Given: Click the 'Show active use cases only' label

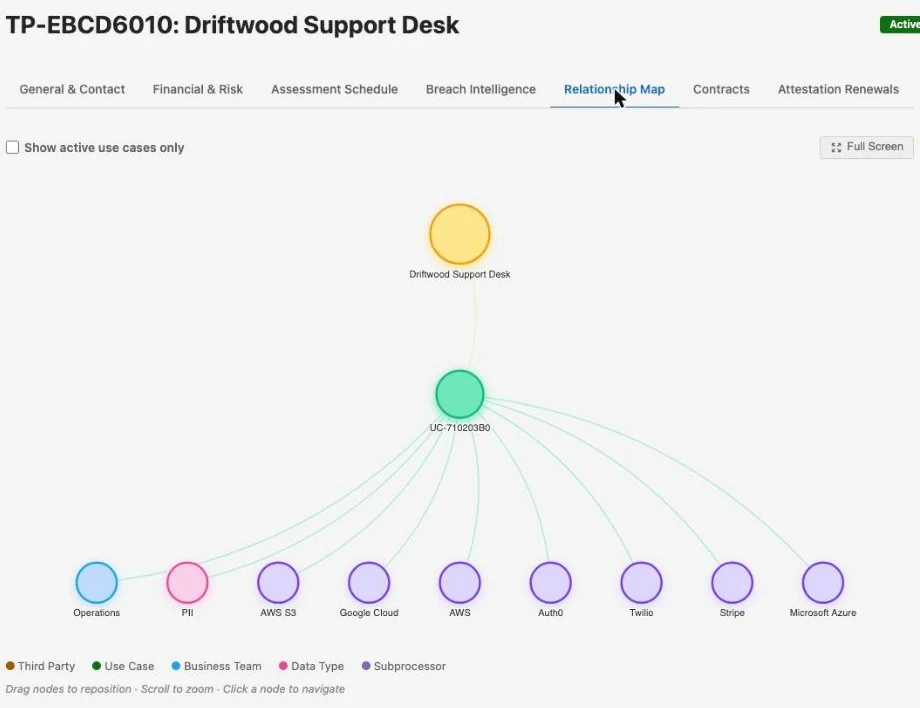Looking at the screenshot, I should point(104,148).
